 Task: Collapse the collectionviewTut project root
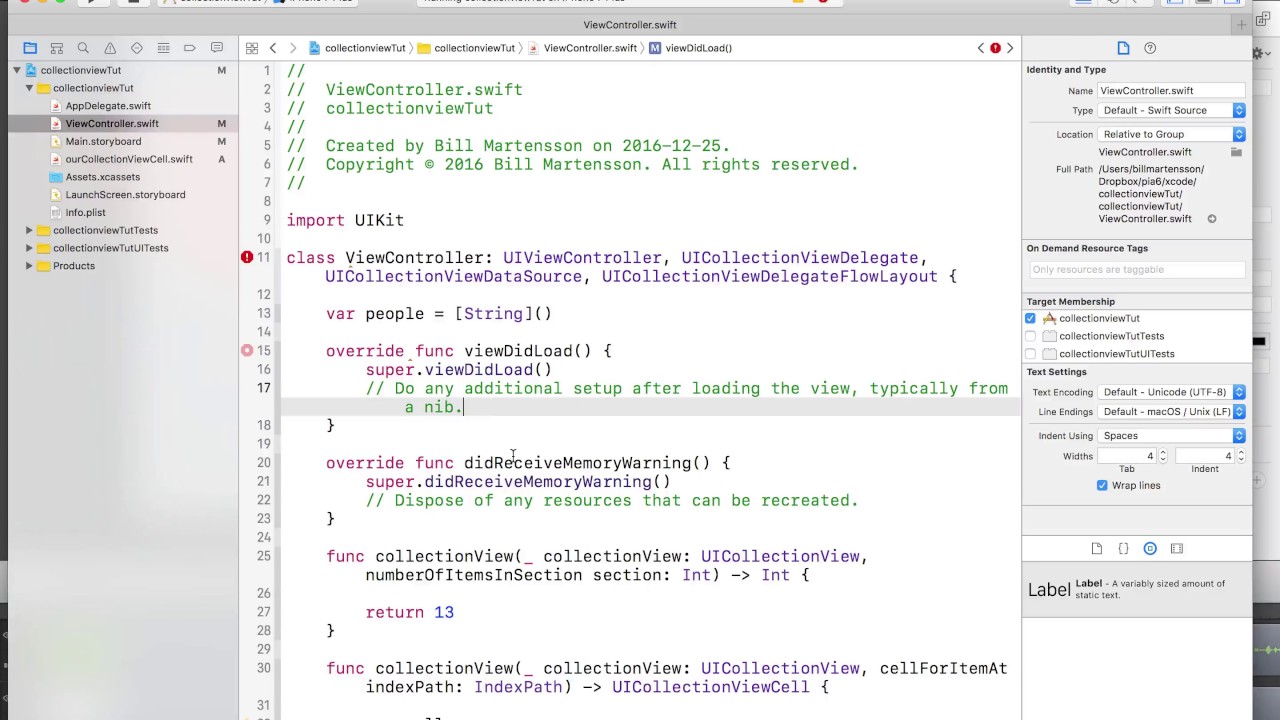[17, 70]
